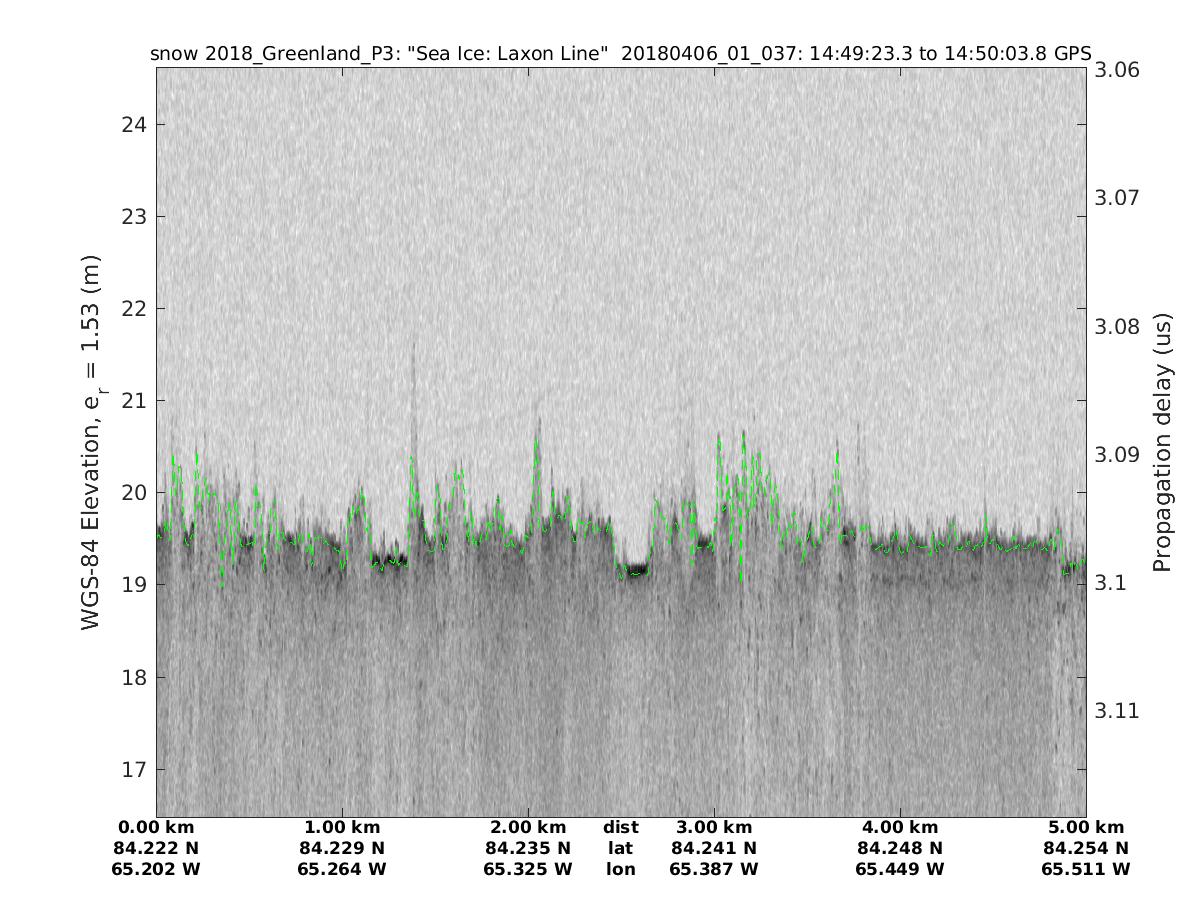Click the "lon" legend label
Image resolution: width=1200 pixels, height=900 pixels.
click(x=620, y=869)
